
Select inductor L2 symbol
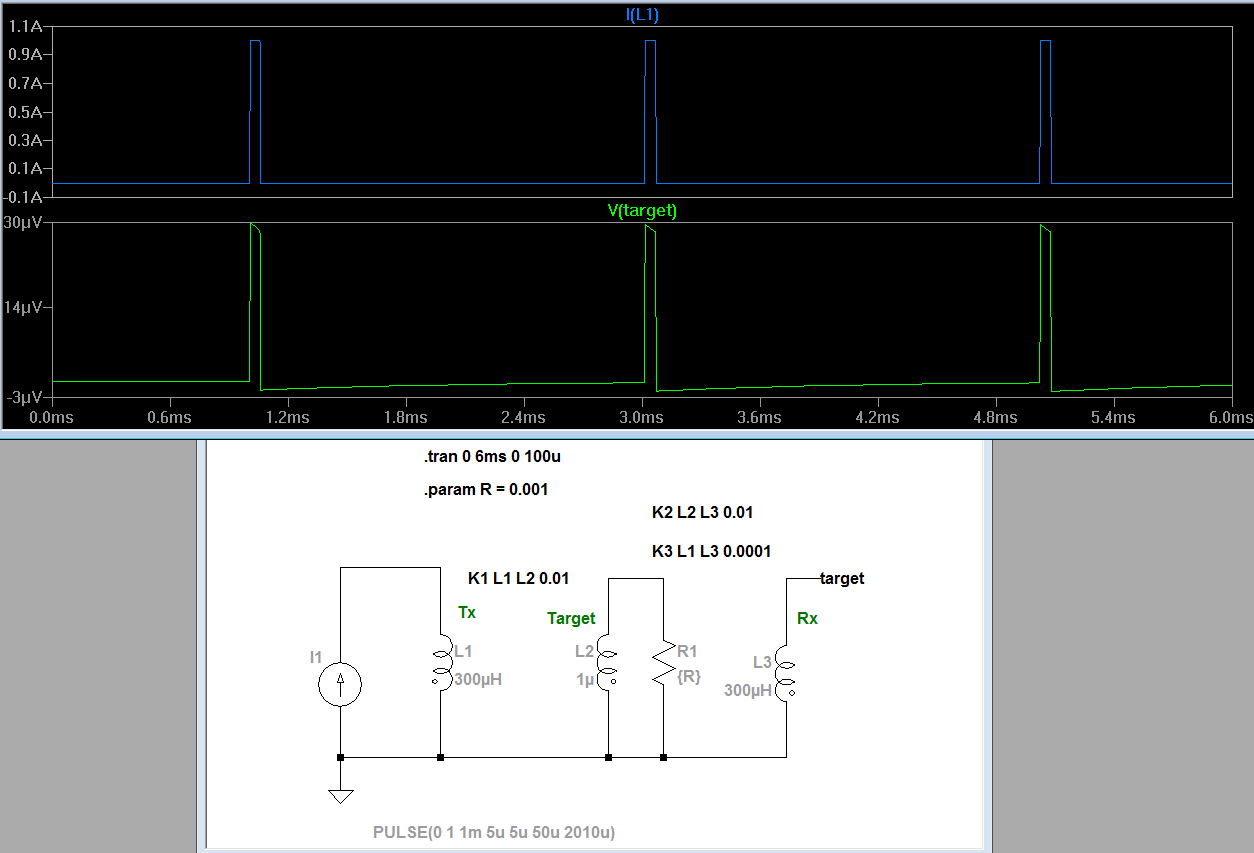pos(608,663)
